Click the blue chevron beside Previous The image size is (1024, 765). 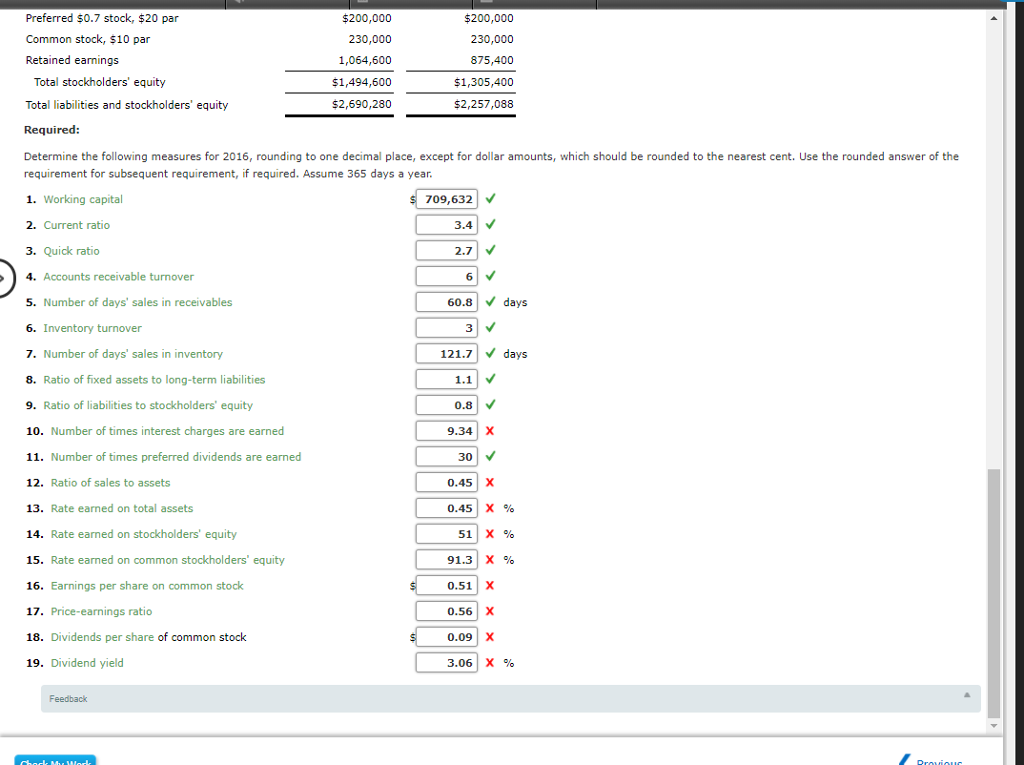click(x=906, y=758)
